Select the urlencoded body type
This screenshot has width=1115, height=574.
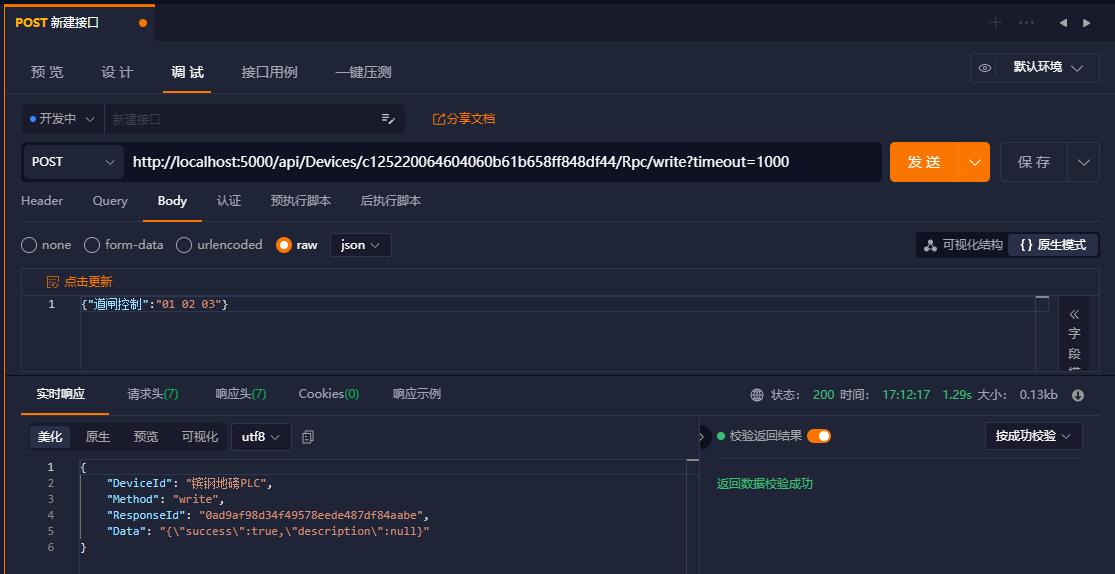[x=184, y=245]
